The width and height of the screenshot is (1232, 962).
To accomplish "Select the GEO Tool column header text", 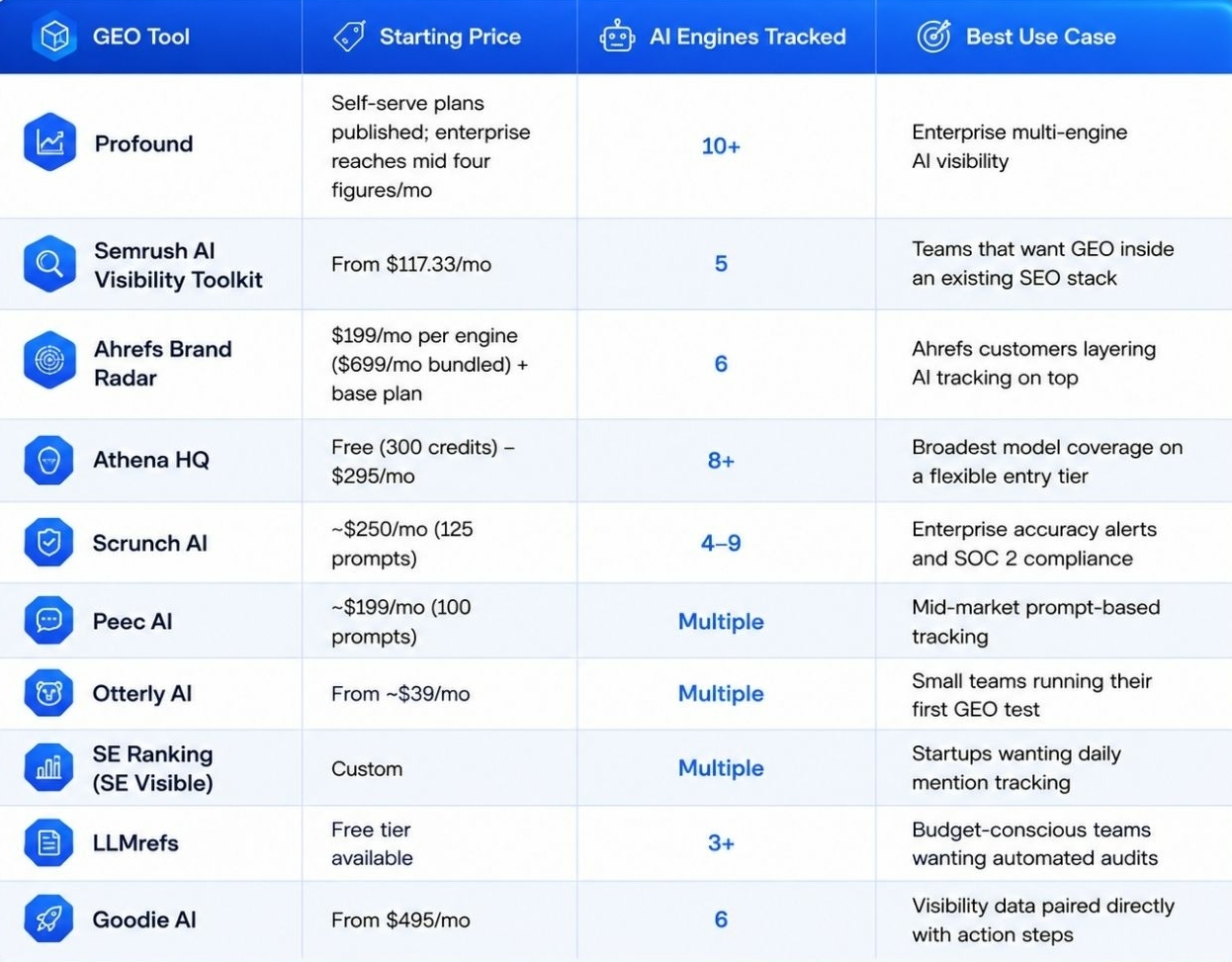I will click(141, 37).
